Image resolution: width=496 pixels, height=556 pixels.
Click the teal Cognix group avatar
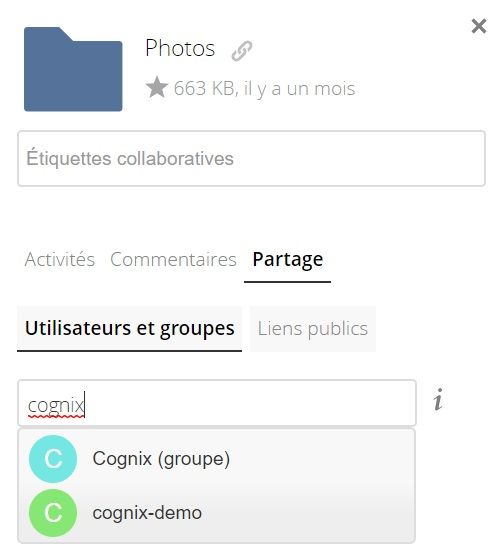[x=53, y=458]
